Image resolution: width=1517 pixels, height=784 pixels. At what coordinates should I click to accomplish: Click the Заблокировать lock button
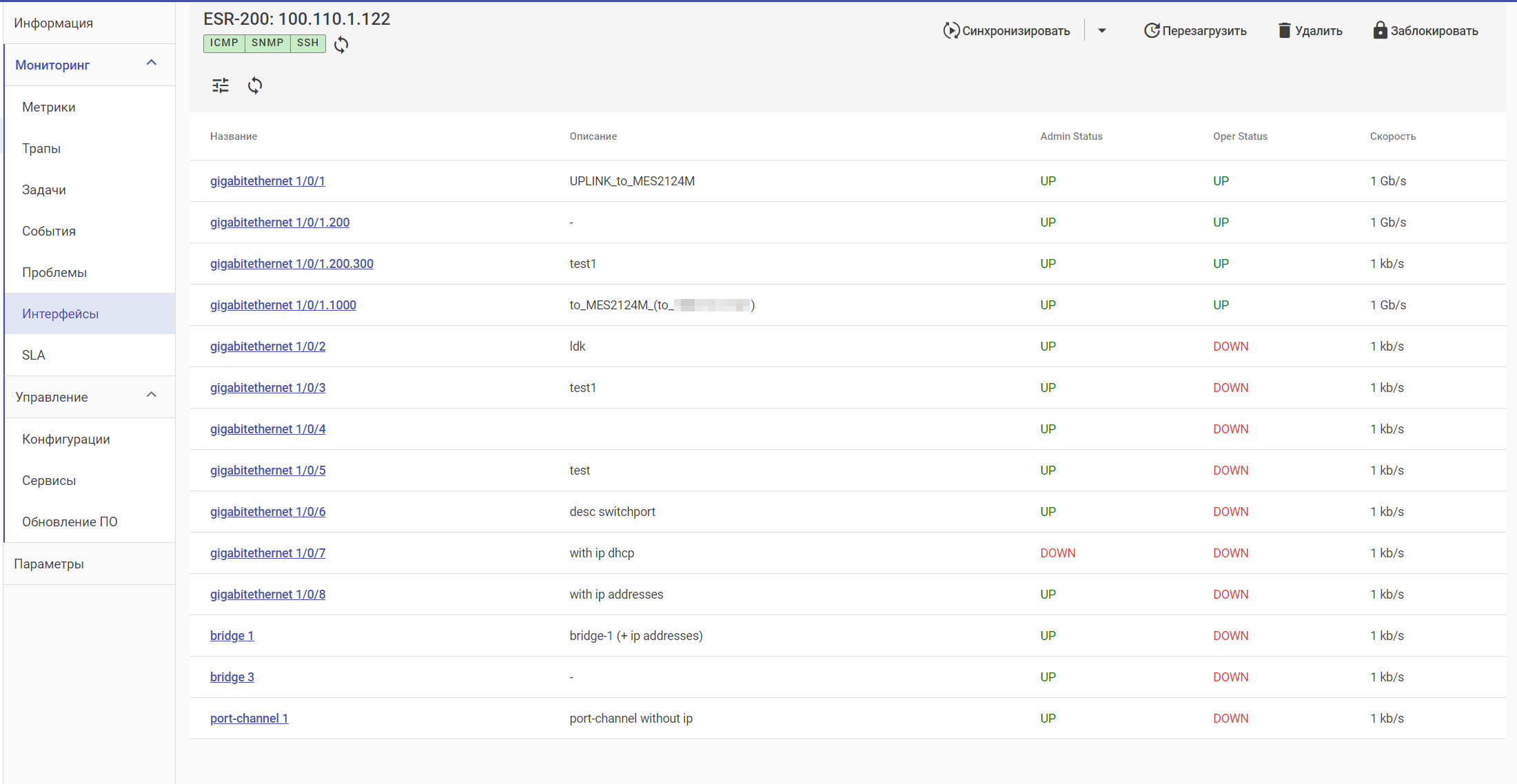coord(1425,30)
